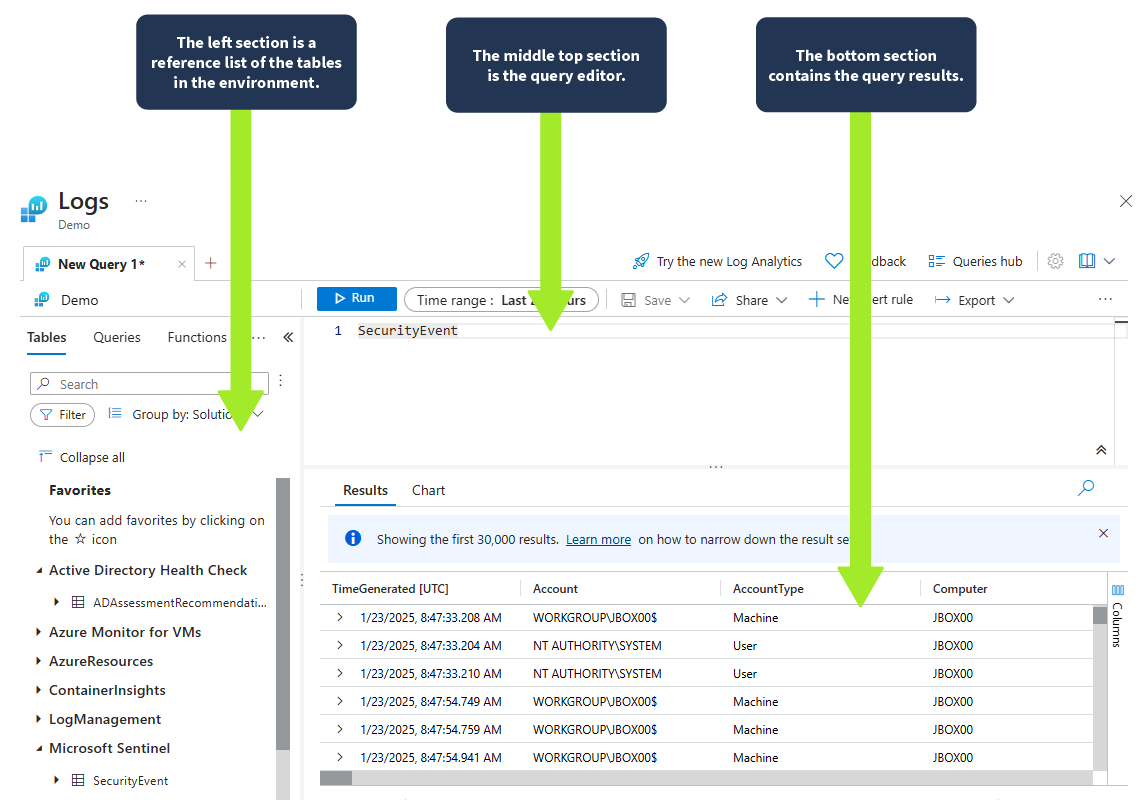The height and width of the screenshot is (800, 1140).
Task: Expand row with 8:47:33.208 AM
Action: [340, 617]
